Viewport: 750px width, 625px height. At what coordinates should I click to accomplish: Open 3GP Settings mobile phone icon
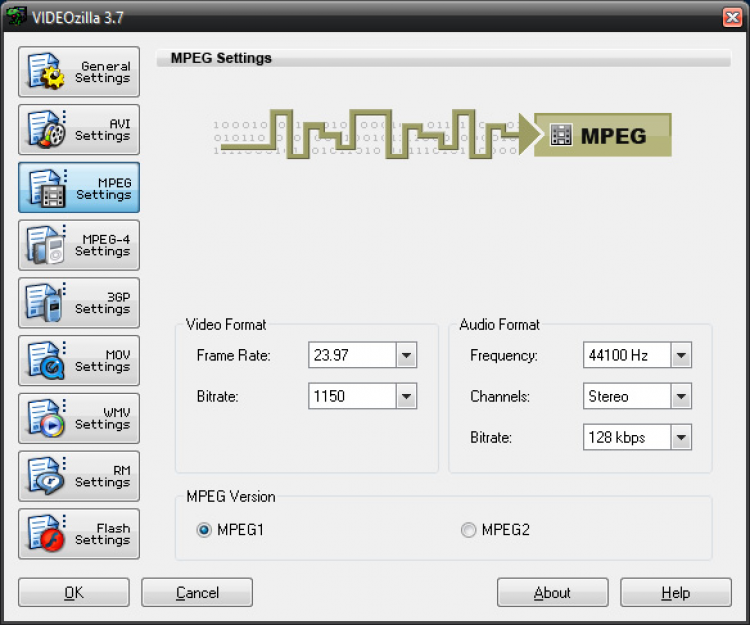(44, 303)
